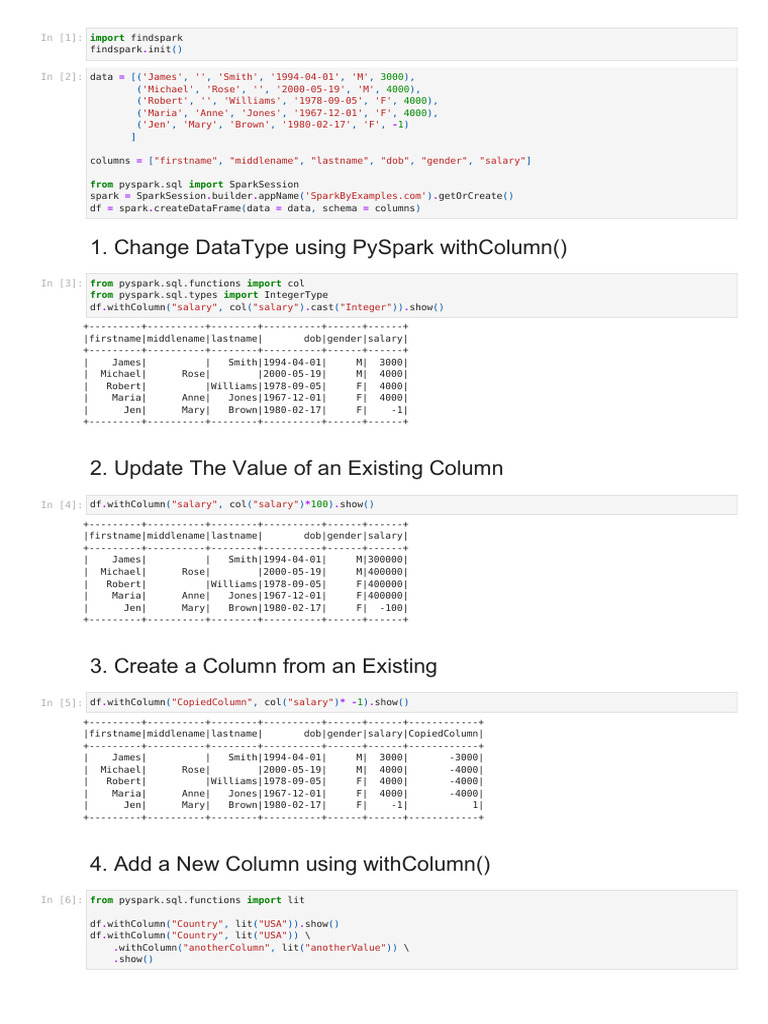Click the columns list definition line
The height and width of the screenshot is (1024, 768).
[x=311, y=161]
